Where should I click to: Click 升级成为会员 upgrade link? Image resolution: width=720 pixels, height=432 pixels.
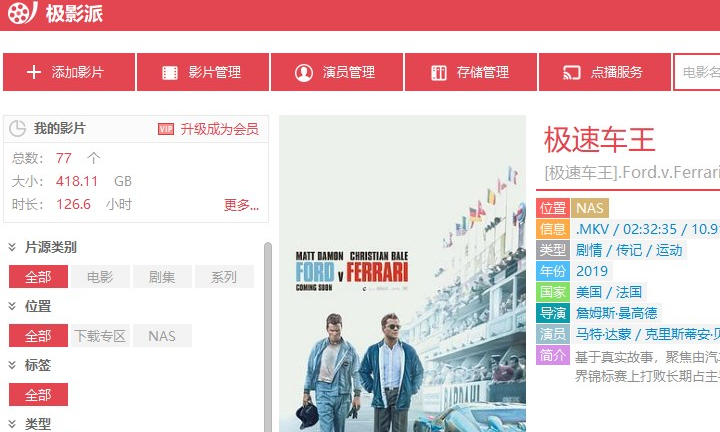pos(219,129)
